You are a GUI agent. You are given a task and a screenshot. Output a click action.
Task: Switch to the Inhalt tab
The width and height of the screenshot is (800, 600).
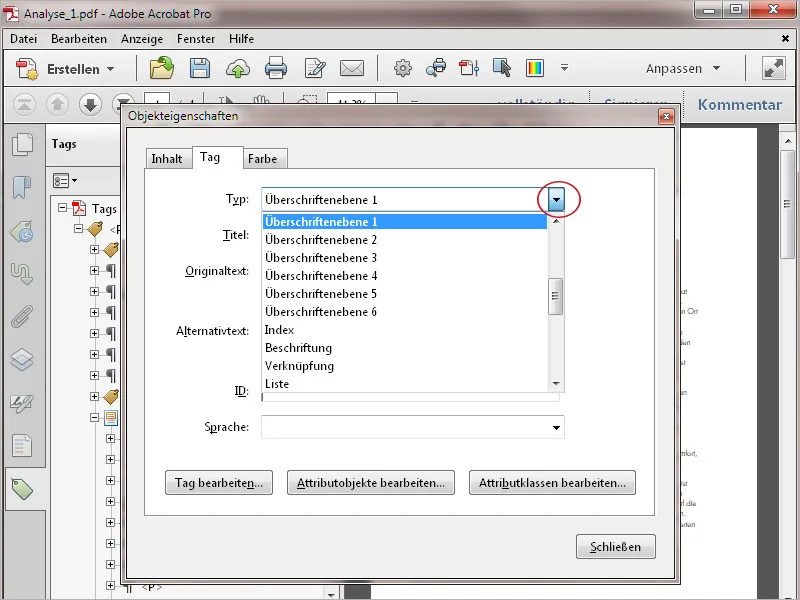coord(167,159)
